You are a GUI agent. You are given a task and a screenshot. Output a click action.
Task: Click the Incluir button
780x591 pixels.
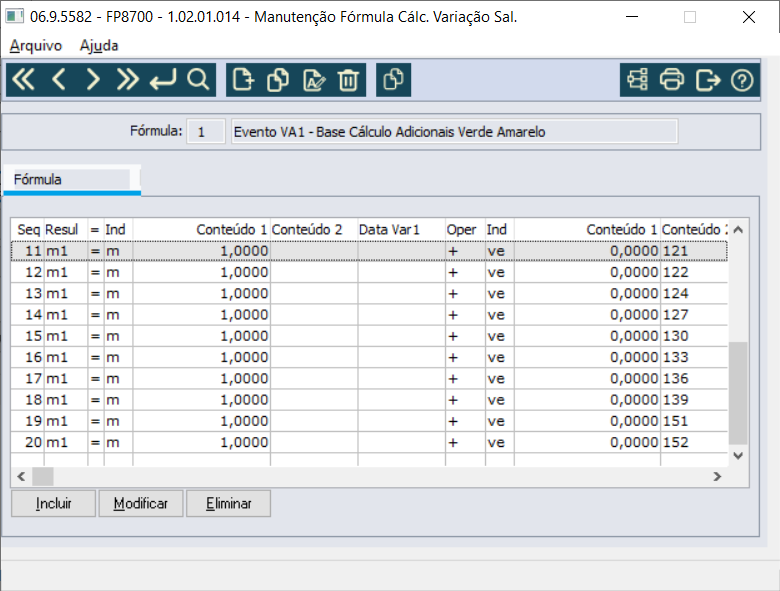(53, 503)
